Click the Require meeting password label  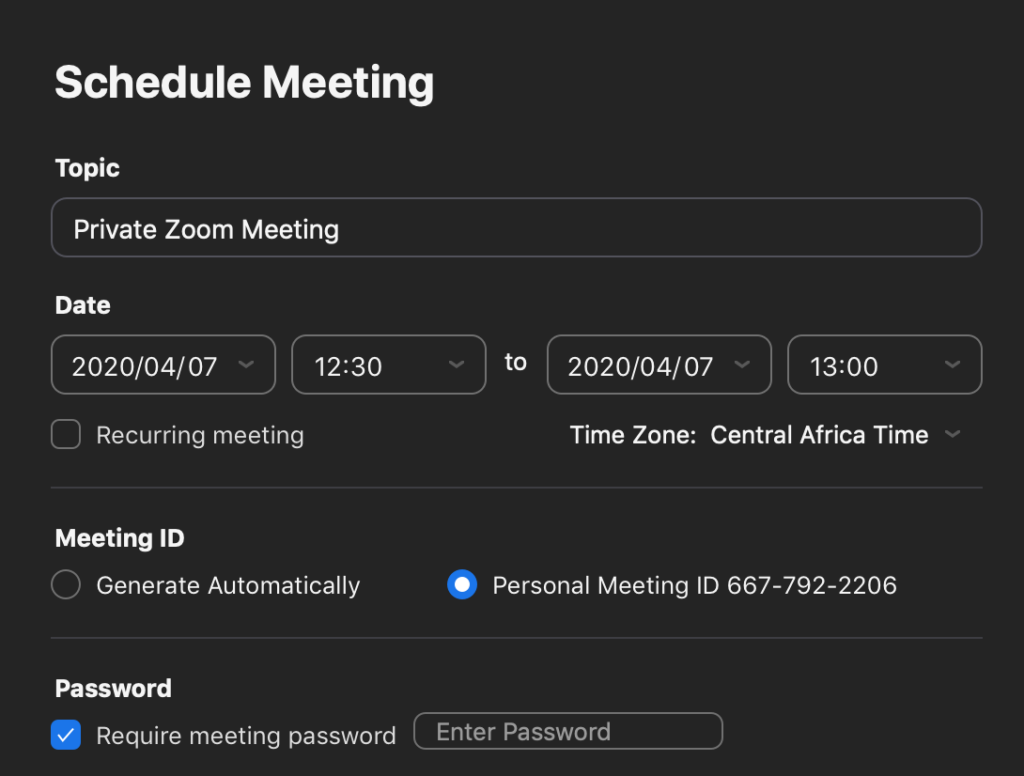246,736
